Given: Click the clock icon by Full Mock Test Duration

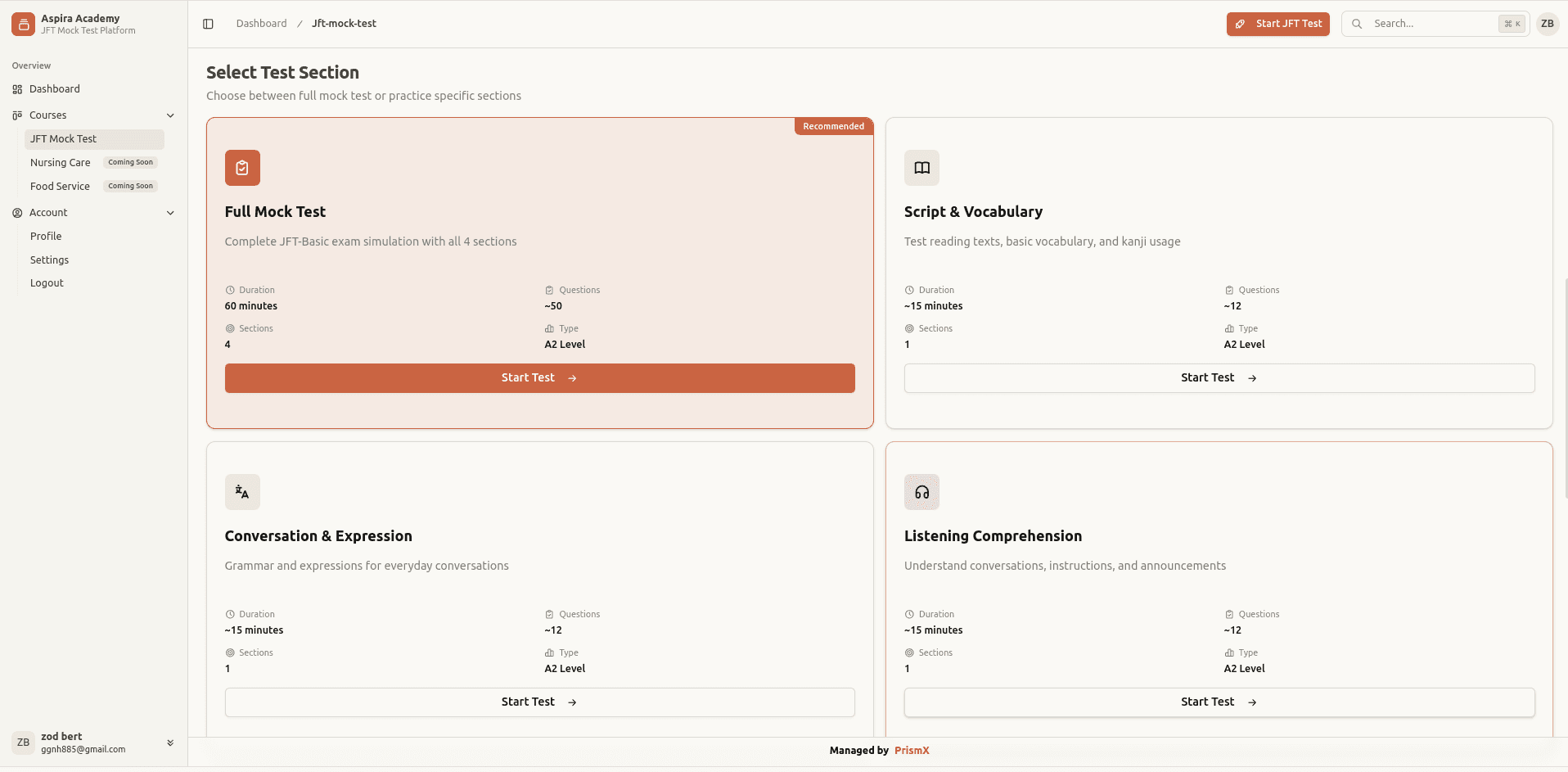Looking at the screenshot, I should click(230, 290).
